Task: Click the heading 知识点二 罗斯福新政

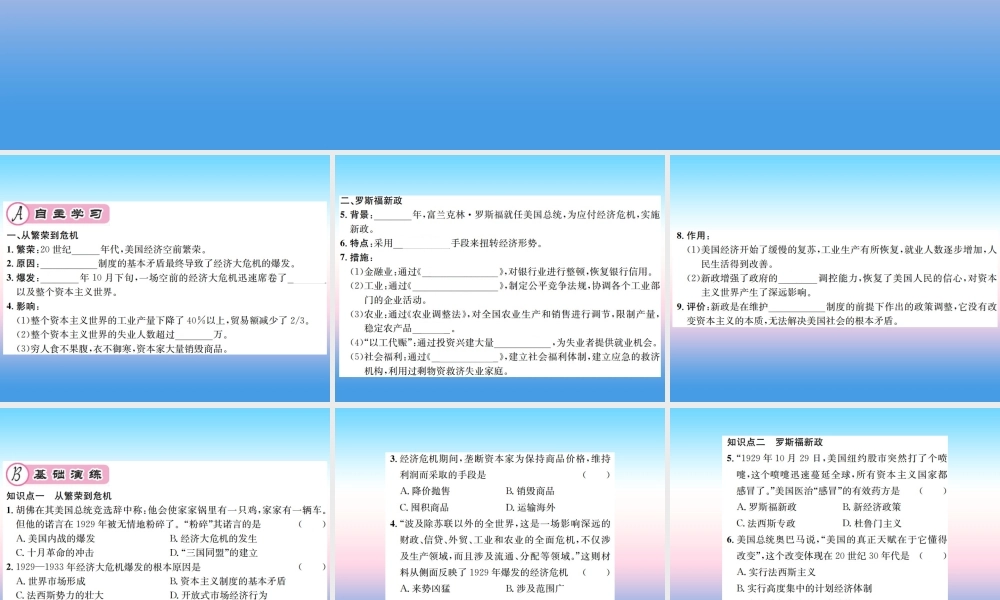Action: point(775,442)
